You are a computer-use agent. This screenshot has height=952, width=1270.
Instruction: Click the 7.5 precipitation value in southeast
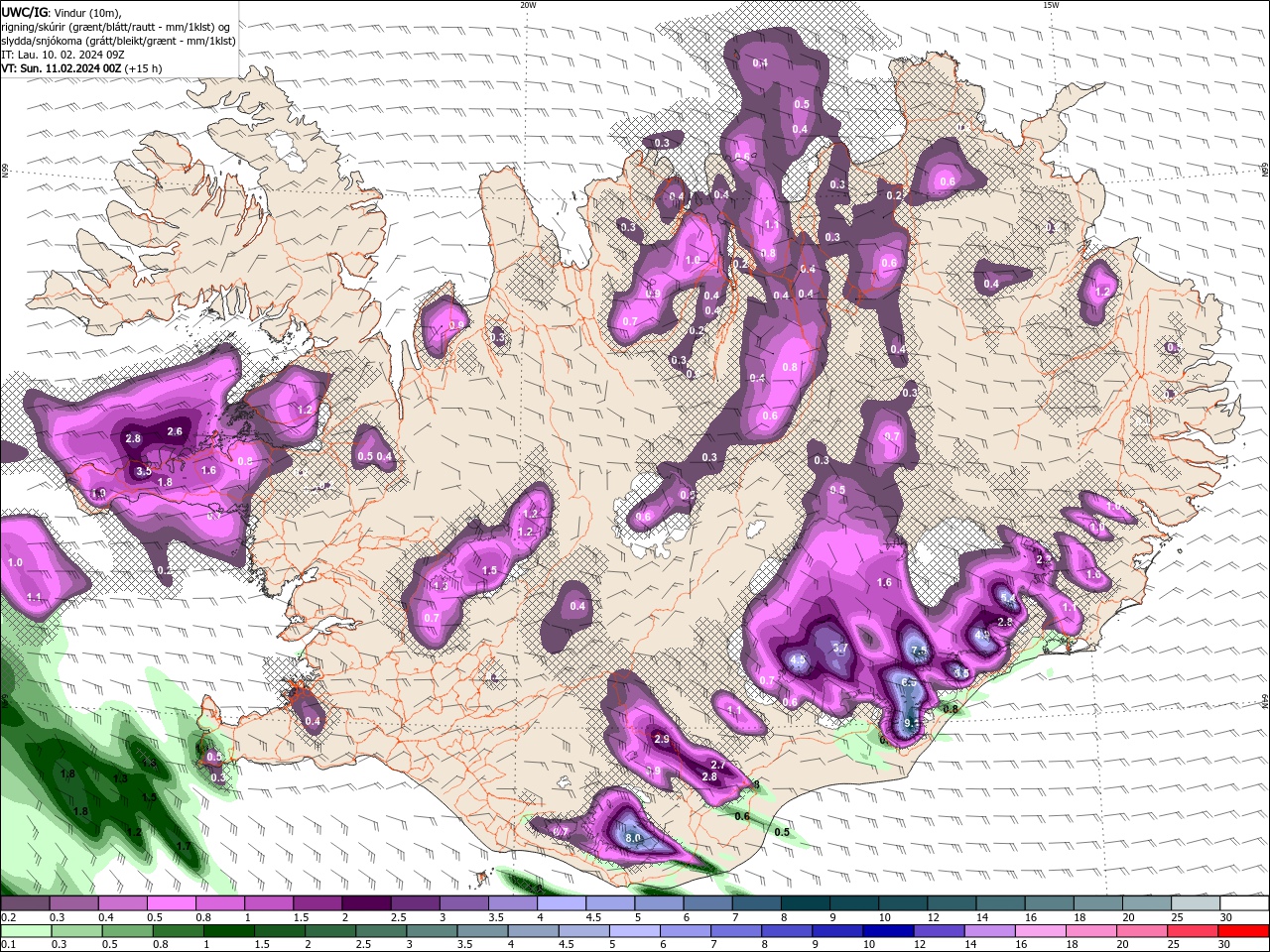(919, 651)
